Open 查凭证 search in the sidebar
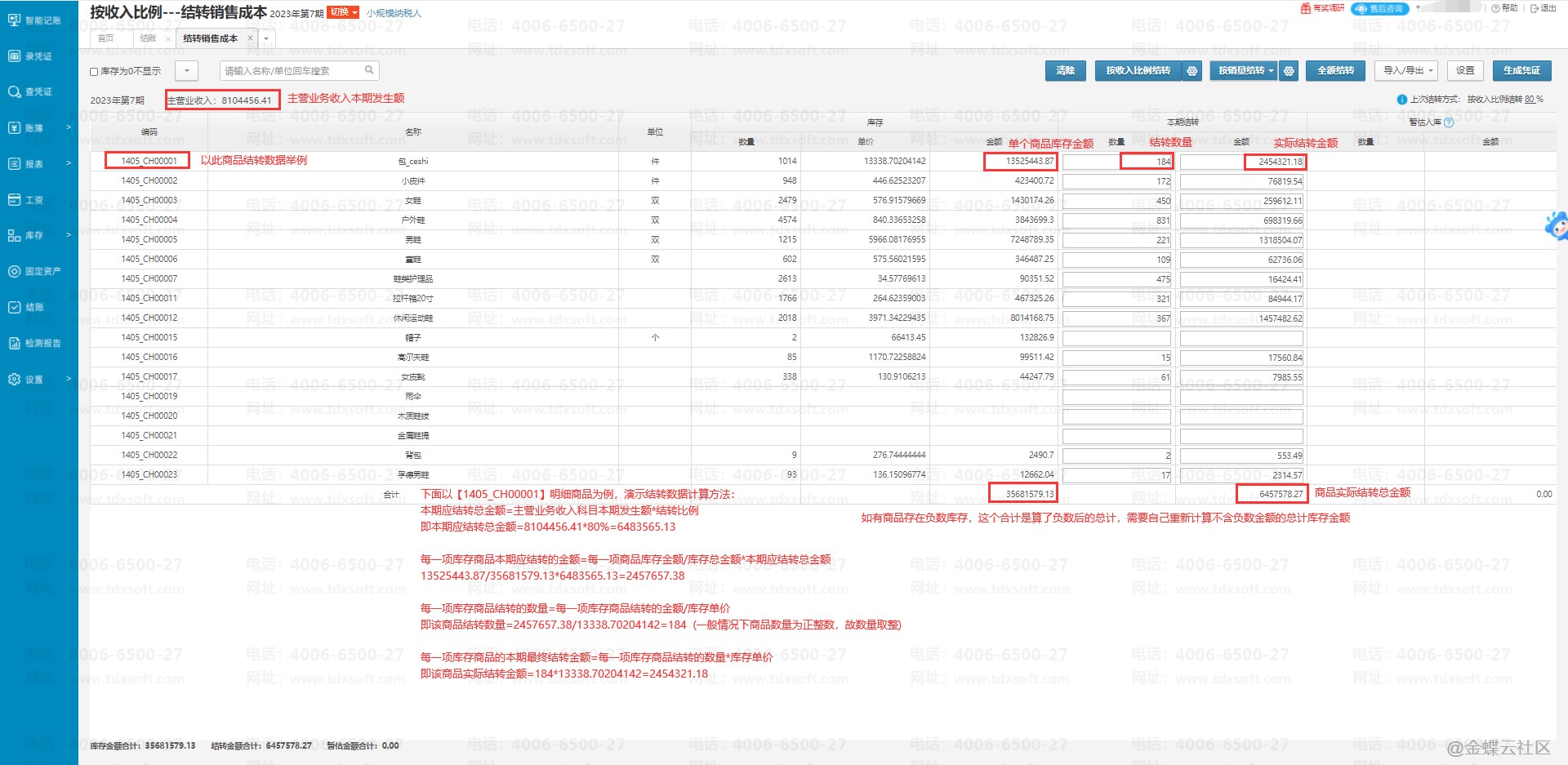 click(x=34, y=92)
